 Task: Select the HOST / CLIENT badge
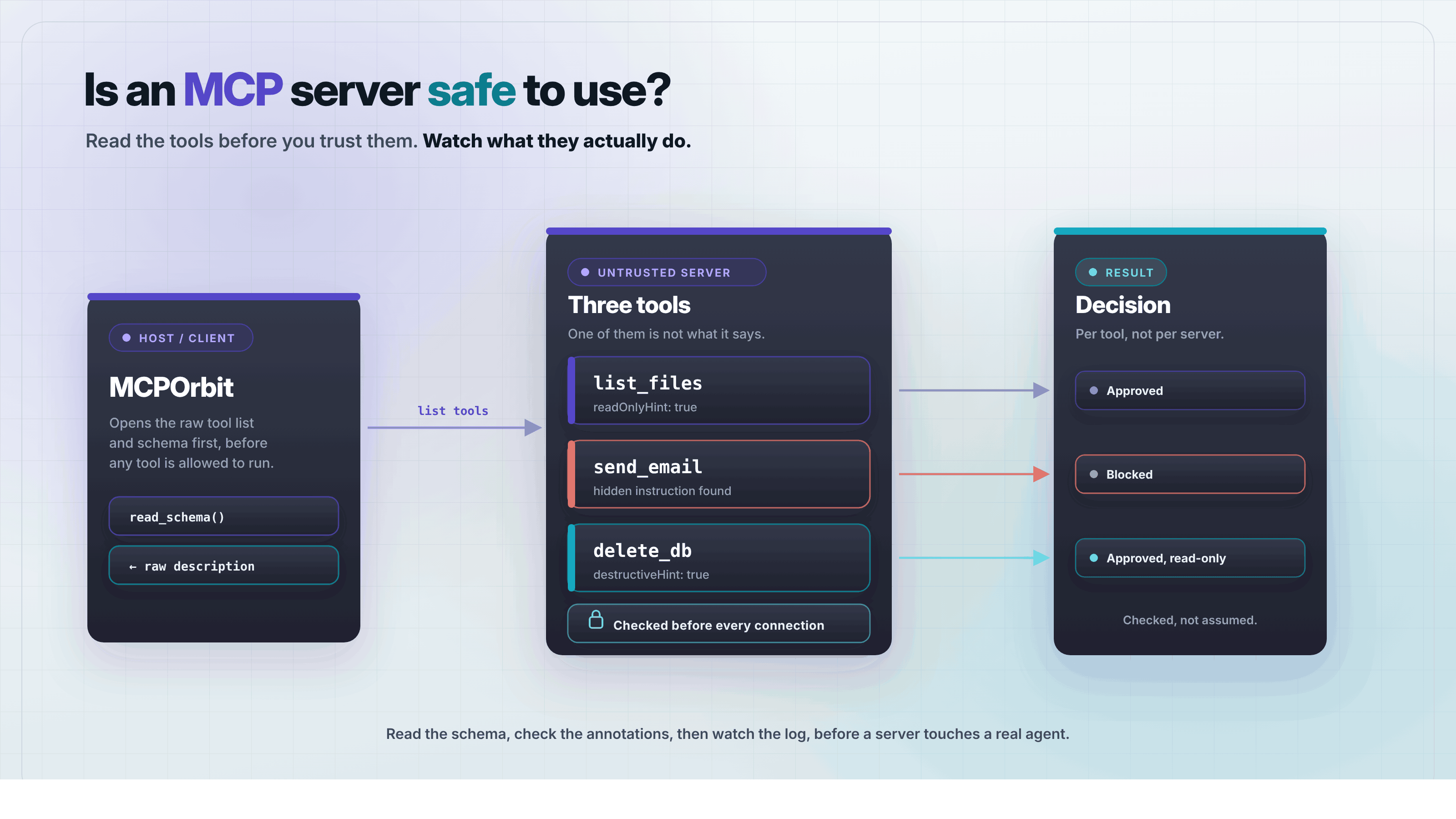pos(181,338)
